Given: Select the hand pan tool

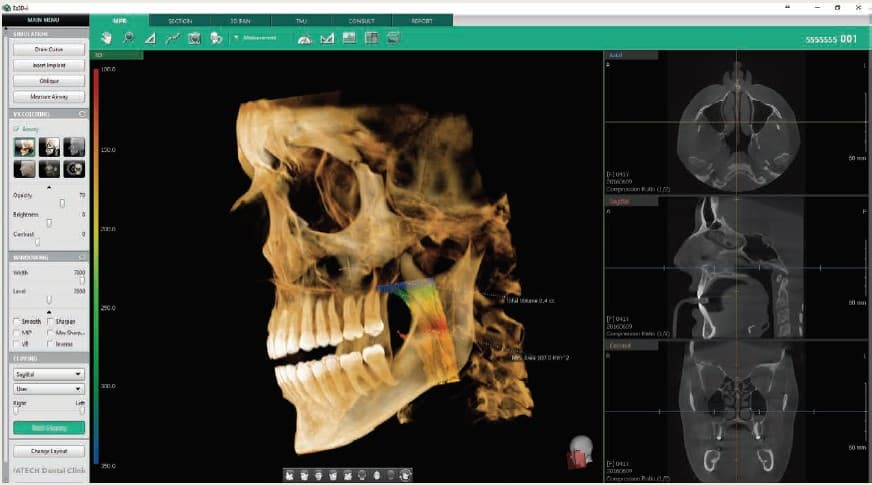Looking at the screenshot, I should pyautogui.click(x=107, y=38).
